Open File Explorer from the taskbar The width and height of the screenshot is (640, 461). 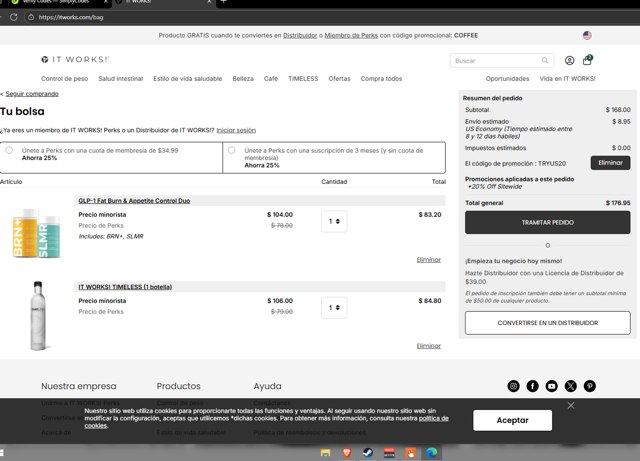pyautogui.click(x=325, y=452)
